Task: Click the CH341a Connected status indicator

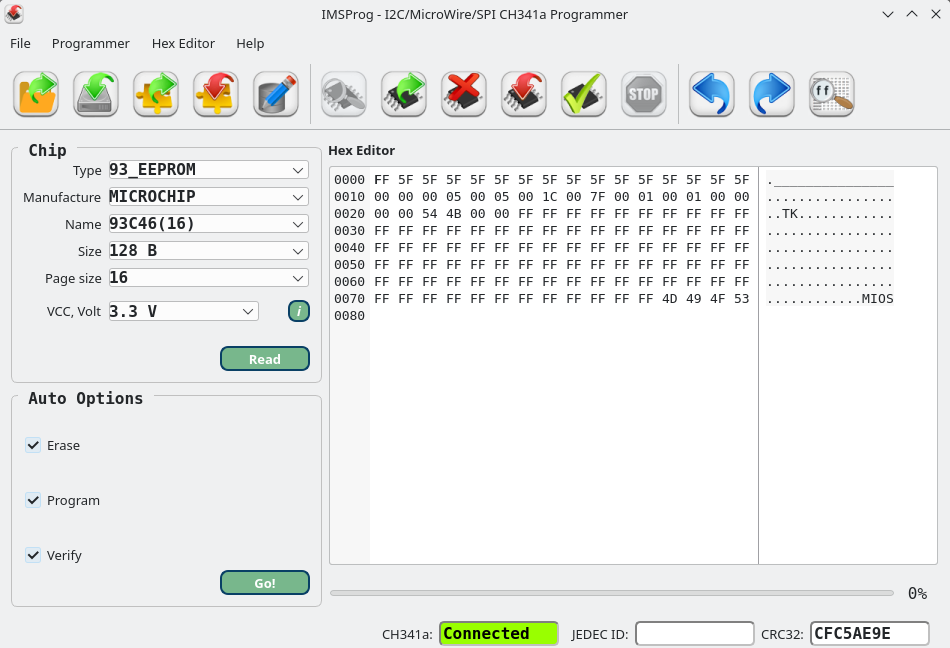Action: coord(499,633)
